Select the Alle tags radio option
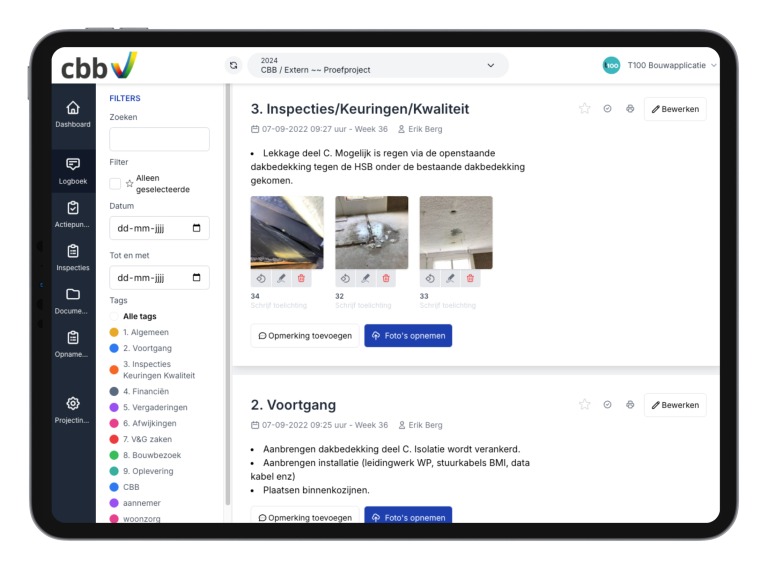Screen dimensions: 768x570 (114, 316)
